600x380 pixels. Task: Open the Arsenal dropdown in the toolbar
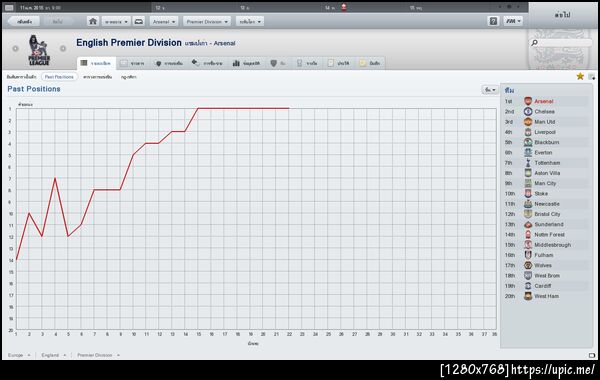click(164, 21)
